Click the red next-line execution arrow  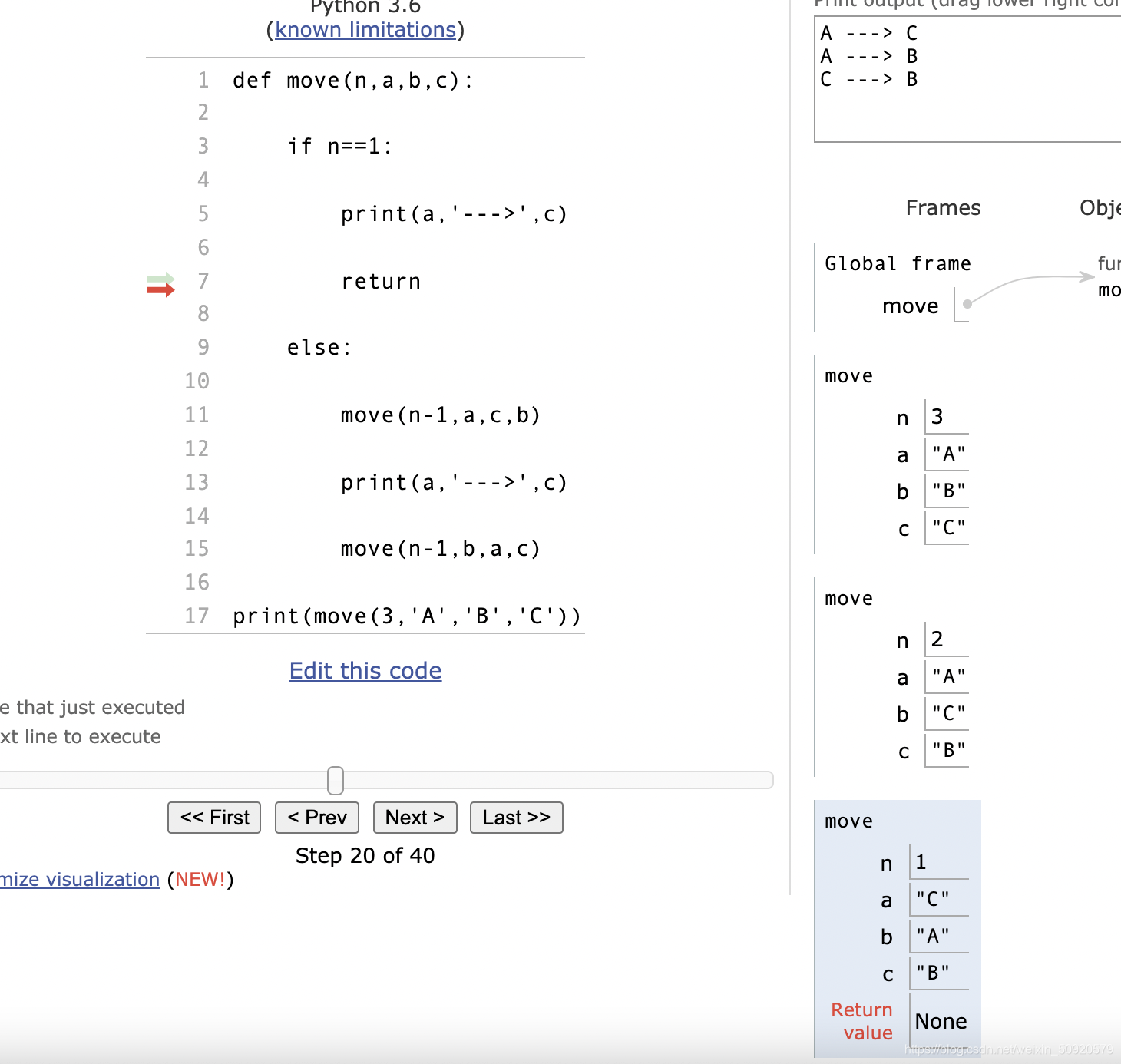tap(158, 289)
